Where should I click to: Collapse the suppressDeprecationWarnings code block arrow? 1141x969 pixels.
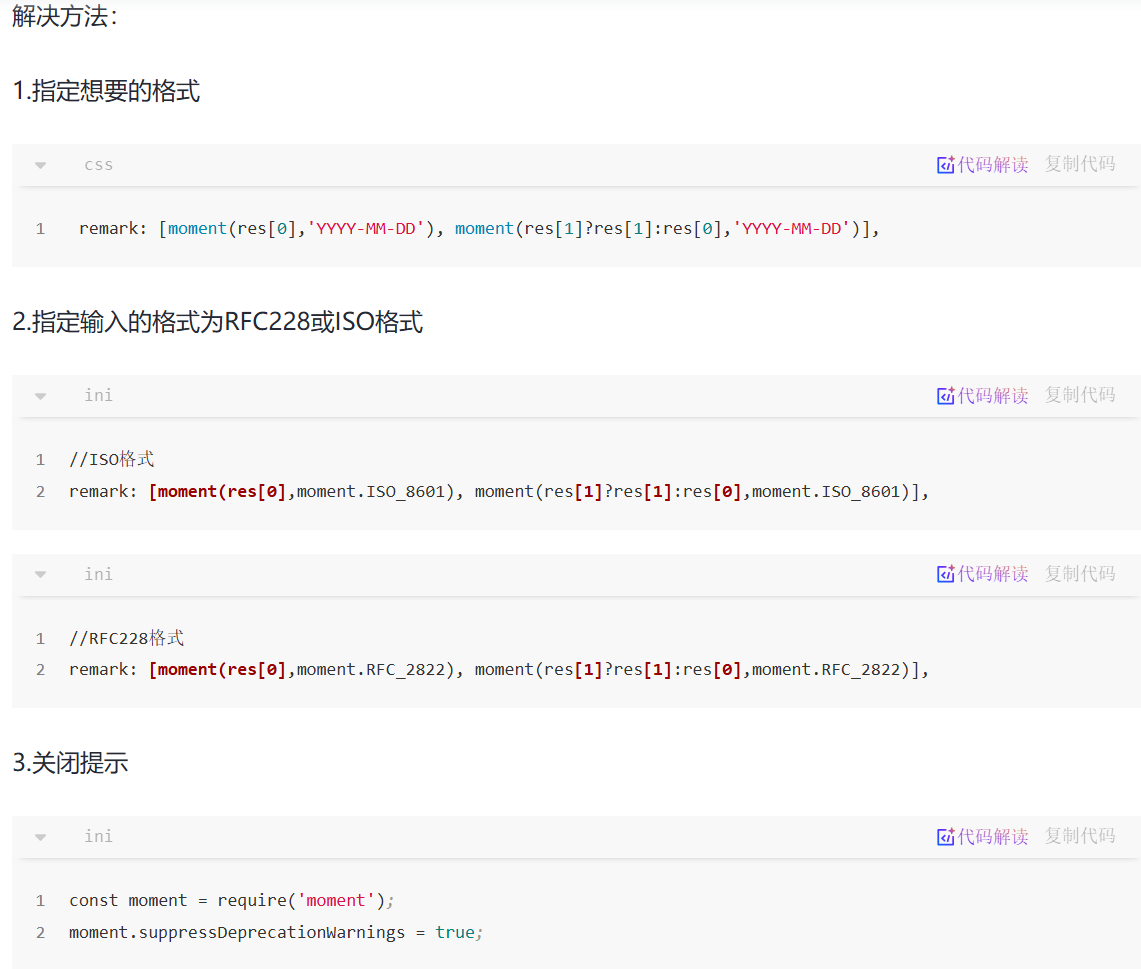coord(41,837)
